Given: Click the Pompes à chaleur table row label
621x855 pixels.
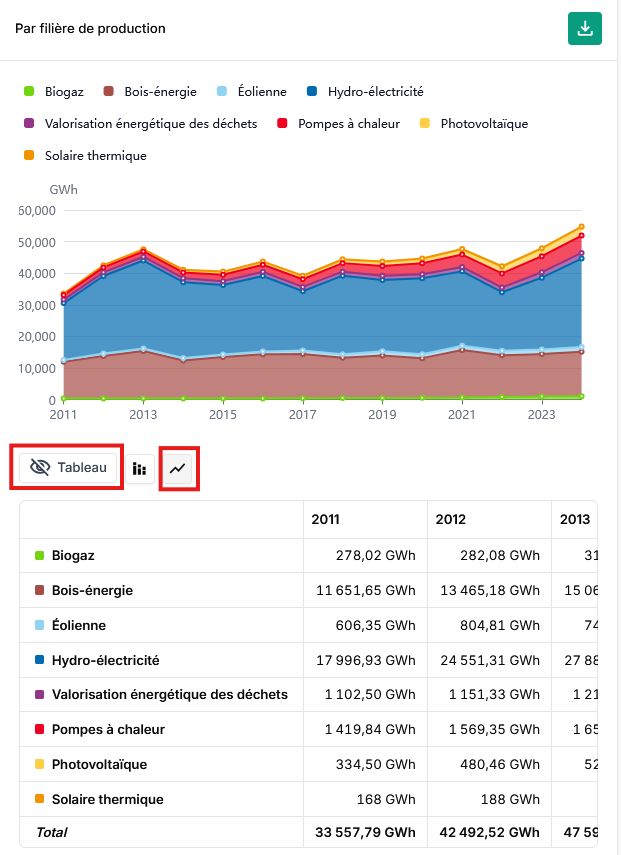Looking at the screenshot, I should 108,730.
